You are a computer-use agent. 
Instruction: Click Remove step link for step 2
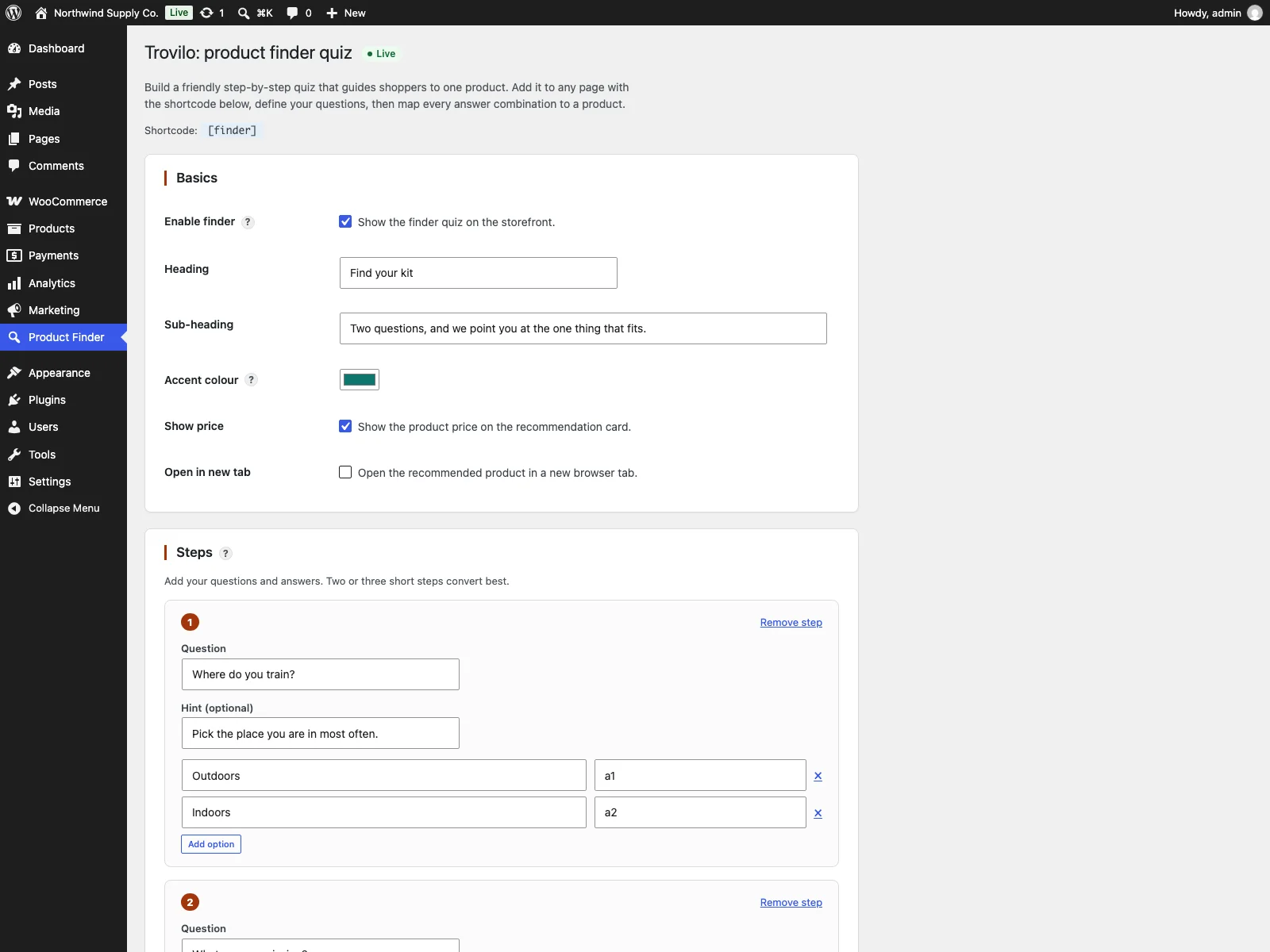coord(791,903)
